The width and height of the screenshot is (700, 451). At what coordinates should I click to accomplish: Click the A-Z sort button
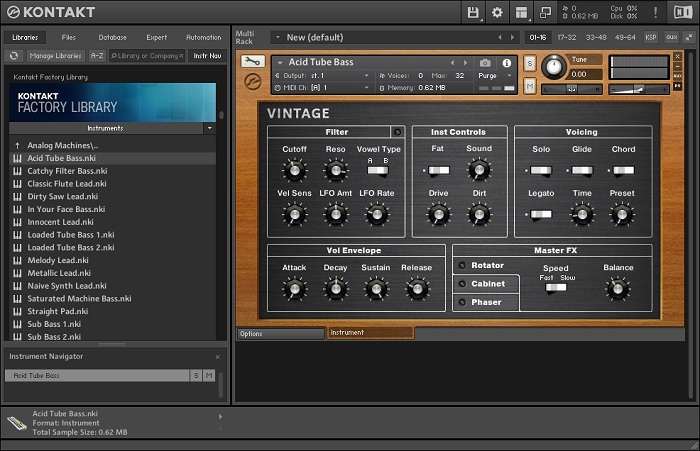point(97,56)
